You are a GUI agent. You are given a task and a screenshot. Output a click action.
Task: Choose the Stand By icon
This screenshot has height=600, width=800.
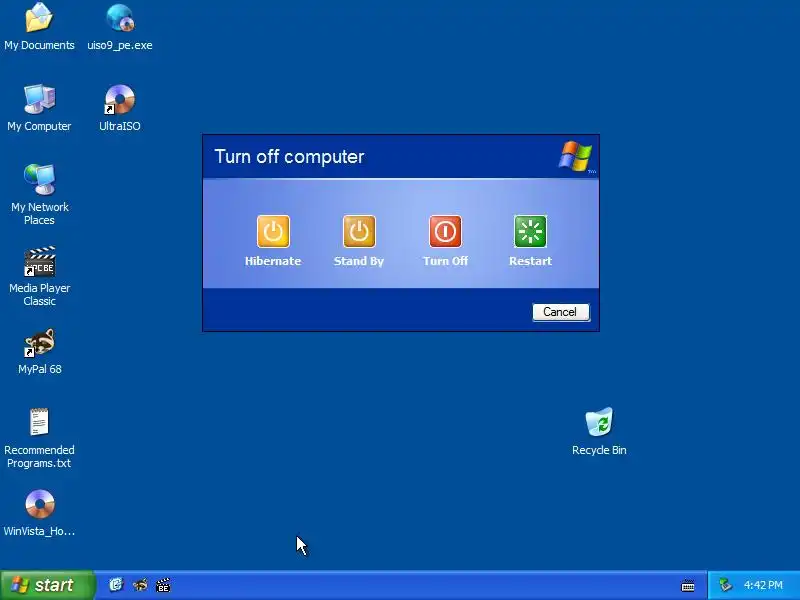[359, 231]
